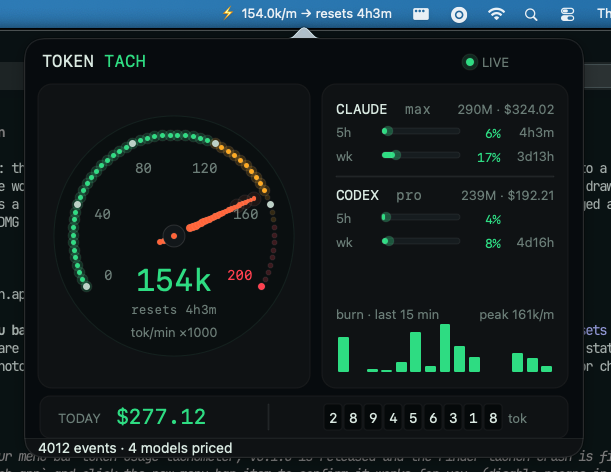Click Claude 5h 6% value
The image size is (611, 472).
493,133
